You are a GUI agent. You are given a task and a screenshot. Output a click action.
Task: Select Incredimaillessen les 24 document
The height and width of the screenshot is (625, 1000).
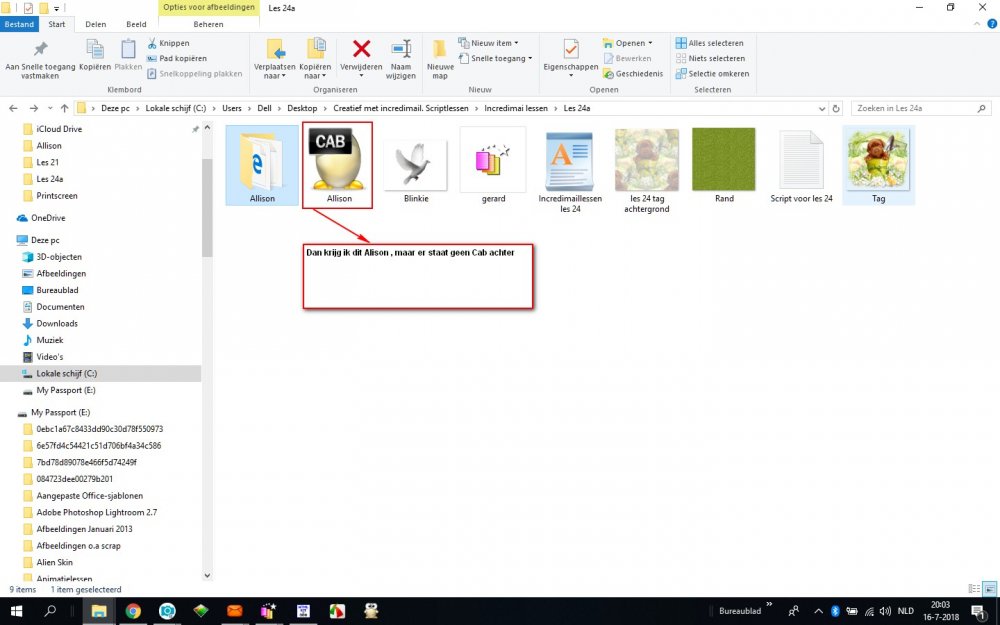(x=570, y=170)
